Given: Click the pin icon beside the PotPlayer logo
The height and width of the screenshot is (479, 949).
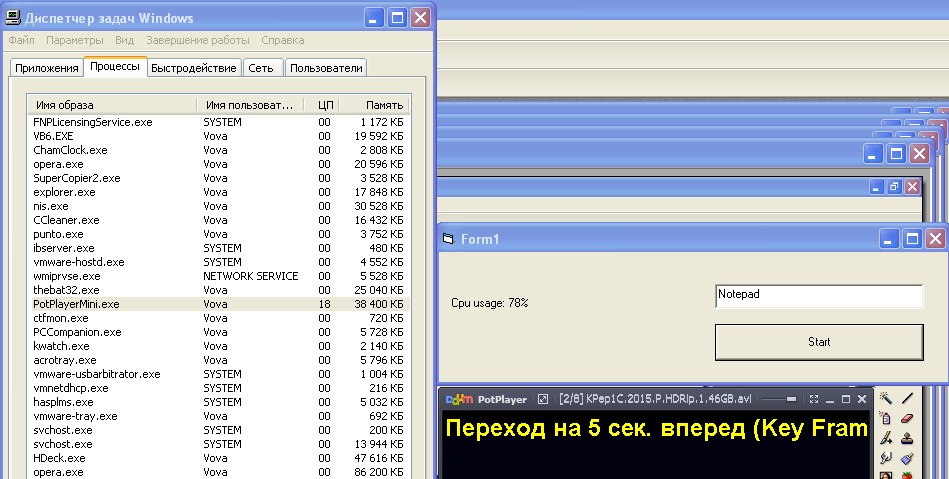Looking at the screenshot, I should point(543,399).
